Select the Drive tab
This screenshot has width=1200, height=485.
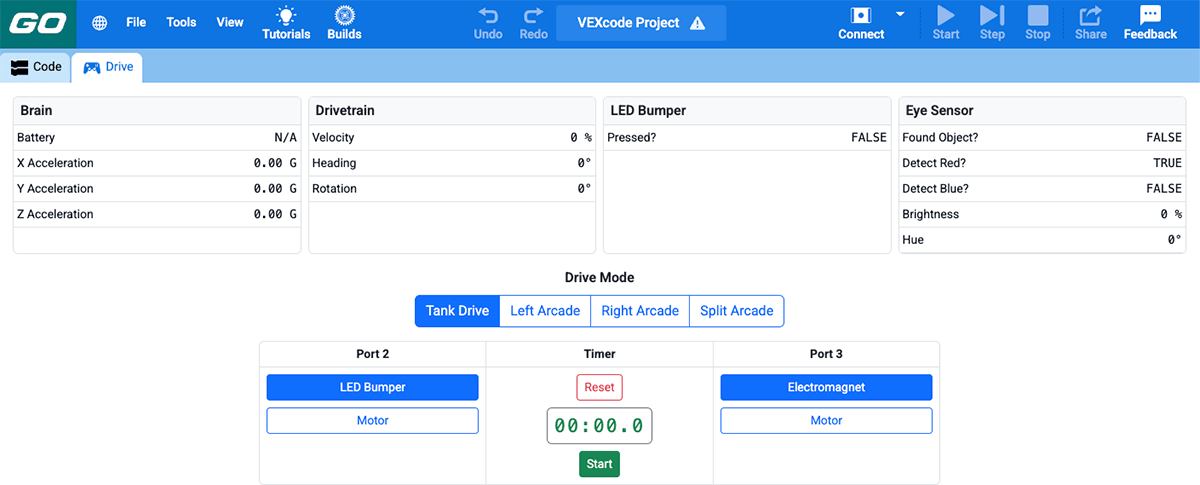108,67
